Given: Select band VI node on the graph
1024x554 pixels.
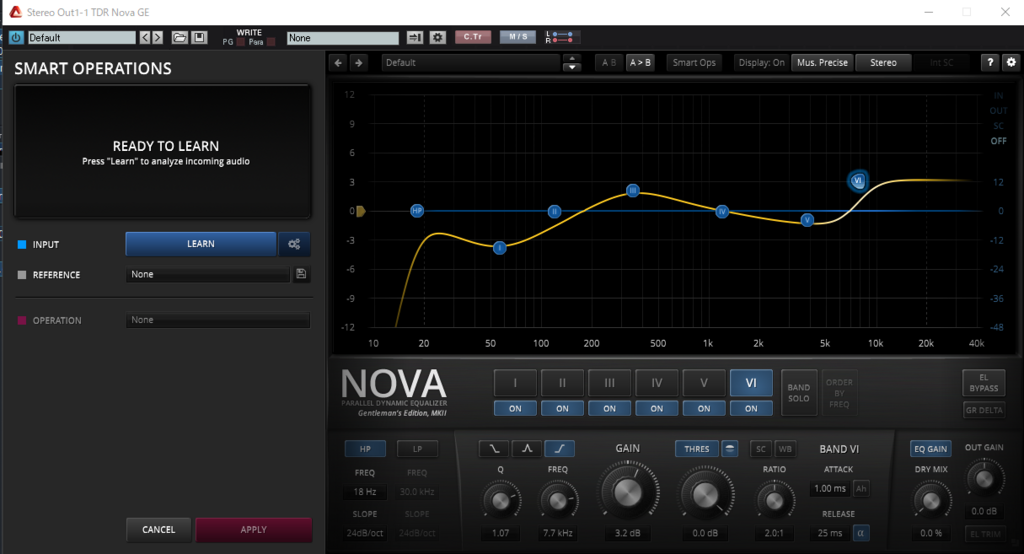Looking at the screenshot, I should tap(857, 180).
